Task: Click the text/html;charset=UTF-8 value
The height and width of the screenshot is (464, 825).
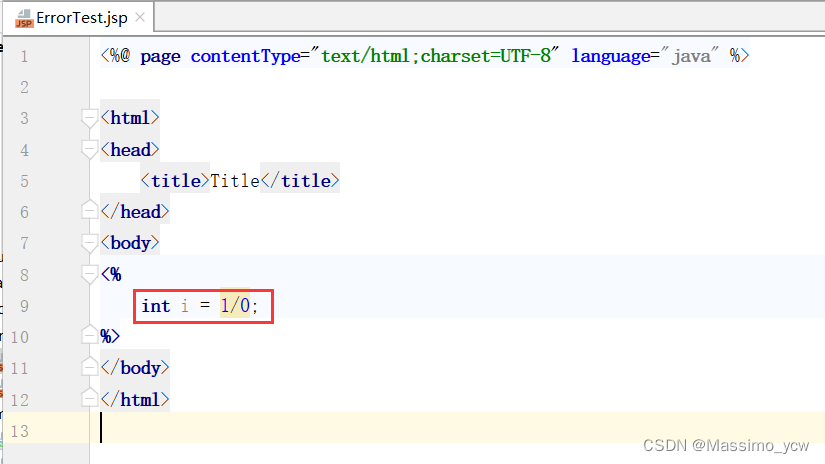Action: 436,55
